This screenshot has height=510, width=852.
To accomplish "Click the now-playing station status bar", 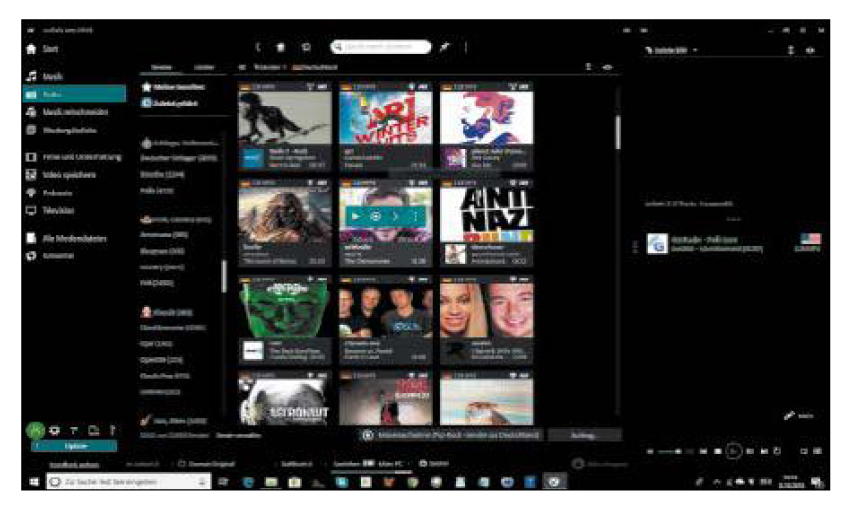I will [x=451, y=435].
